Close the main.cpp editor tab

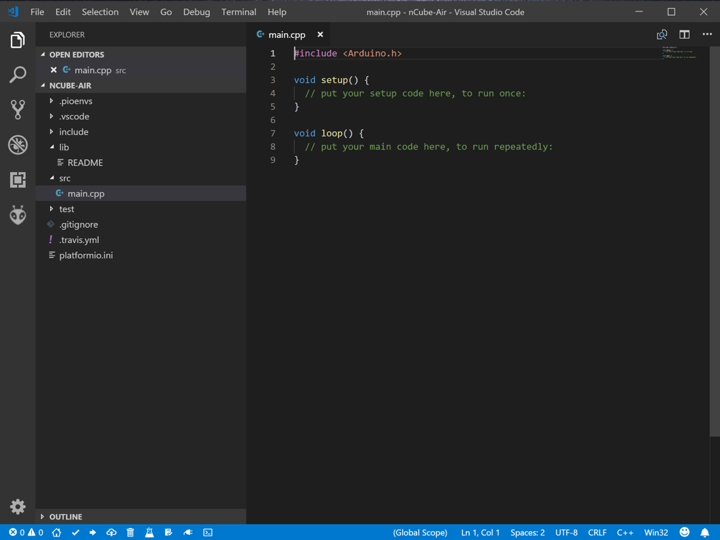coord(320,34)
